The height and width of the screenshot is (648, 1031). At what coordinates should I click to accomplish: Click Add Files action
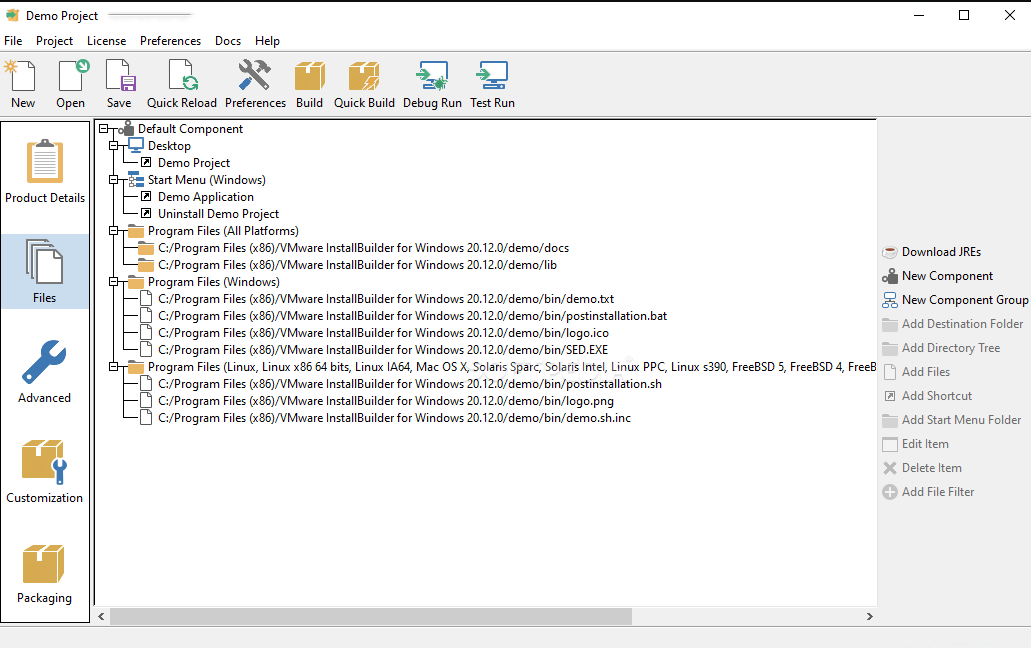coord(916,372)
